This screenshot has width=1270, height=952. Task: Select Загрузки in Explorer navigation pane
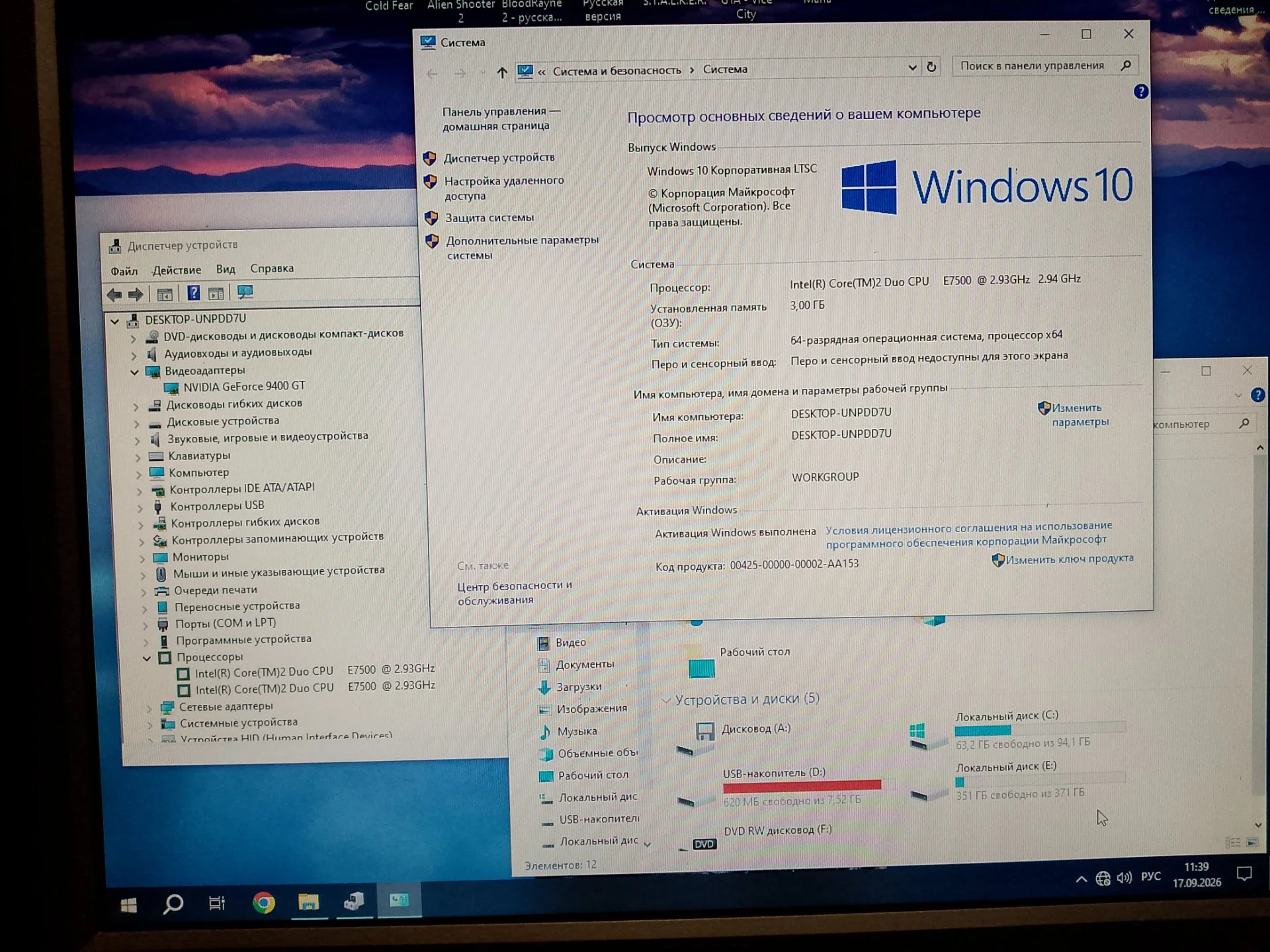(579, 687)
